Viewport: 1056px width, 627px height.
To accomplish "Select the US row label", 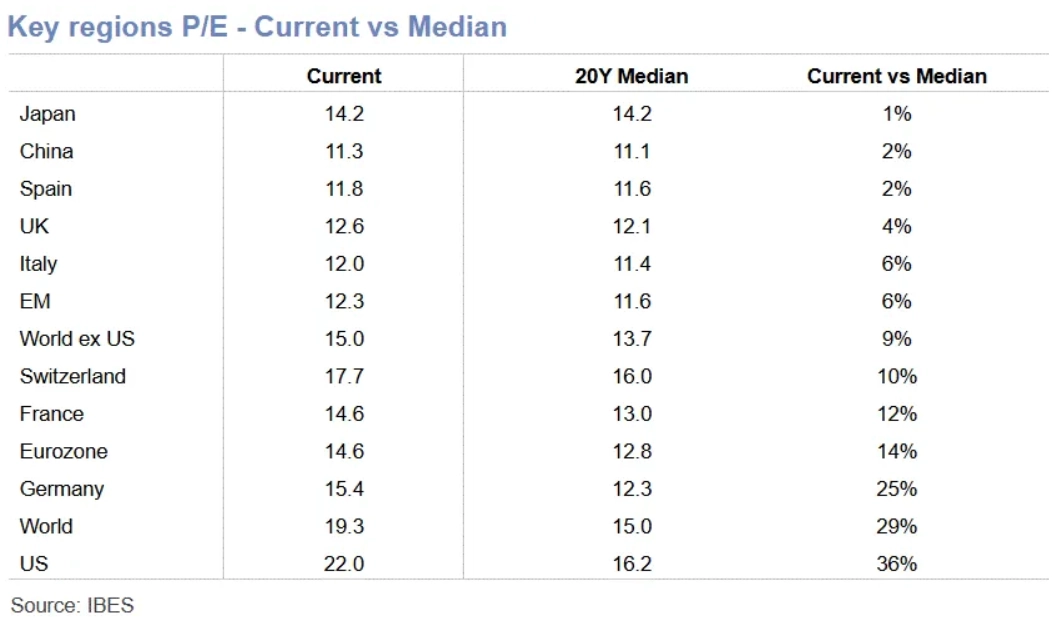I will click(x=34, y=563).
